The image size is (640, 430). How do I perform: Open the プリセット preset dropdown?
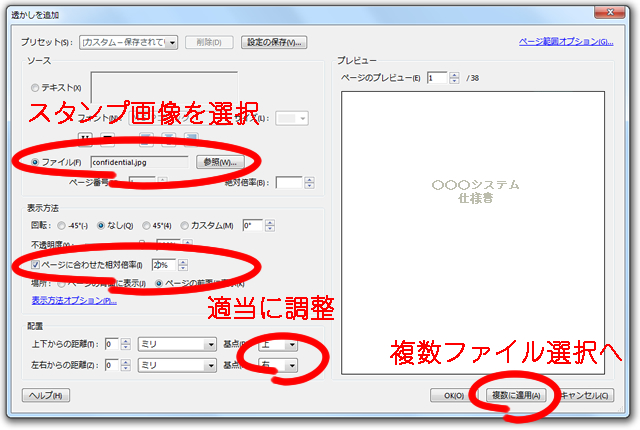[129, 42]
